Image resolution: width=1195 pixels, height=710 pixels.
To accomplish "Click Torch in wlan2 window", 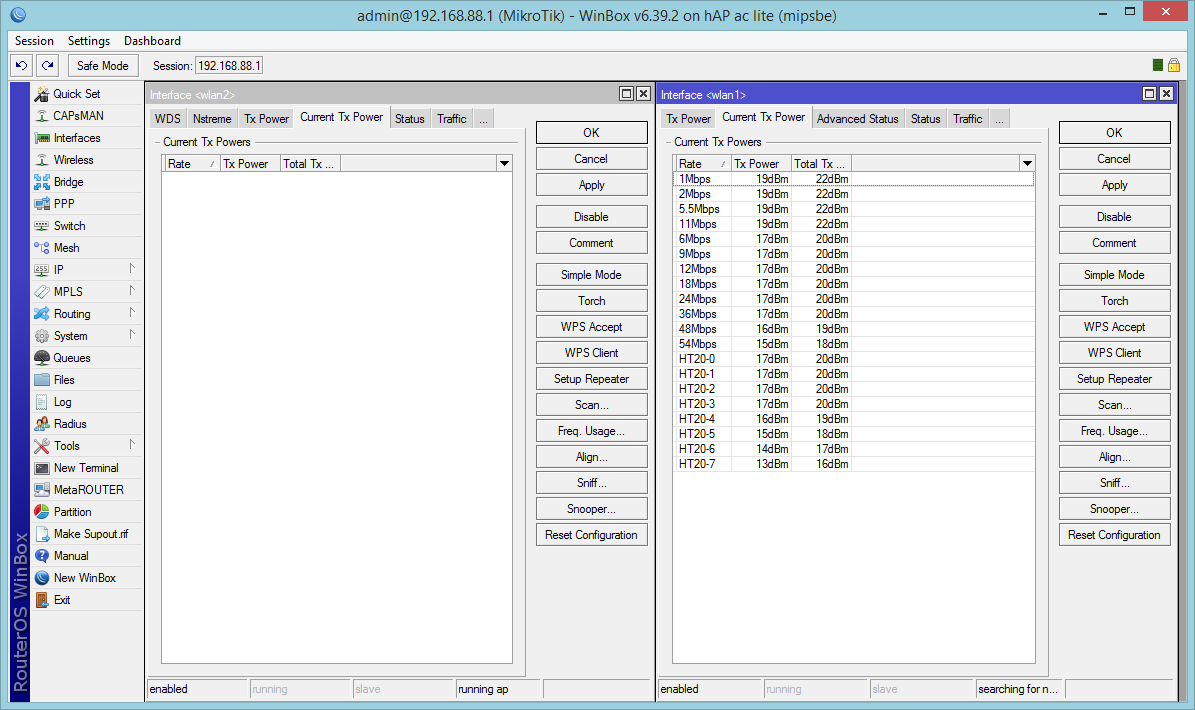I will [591, 301].
